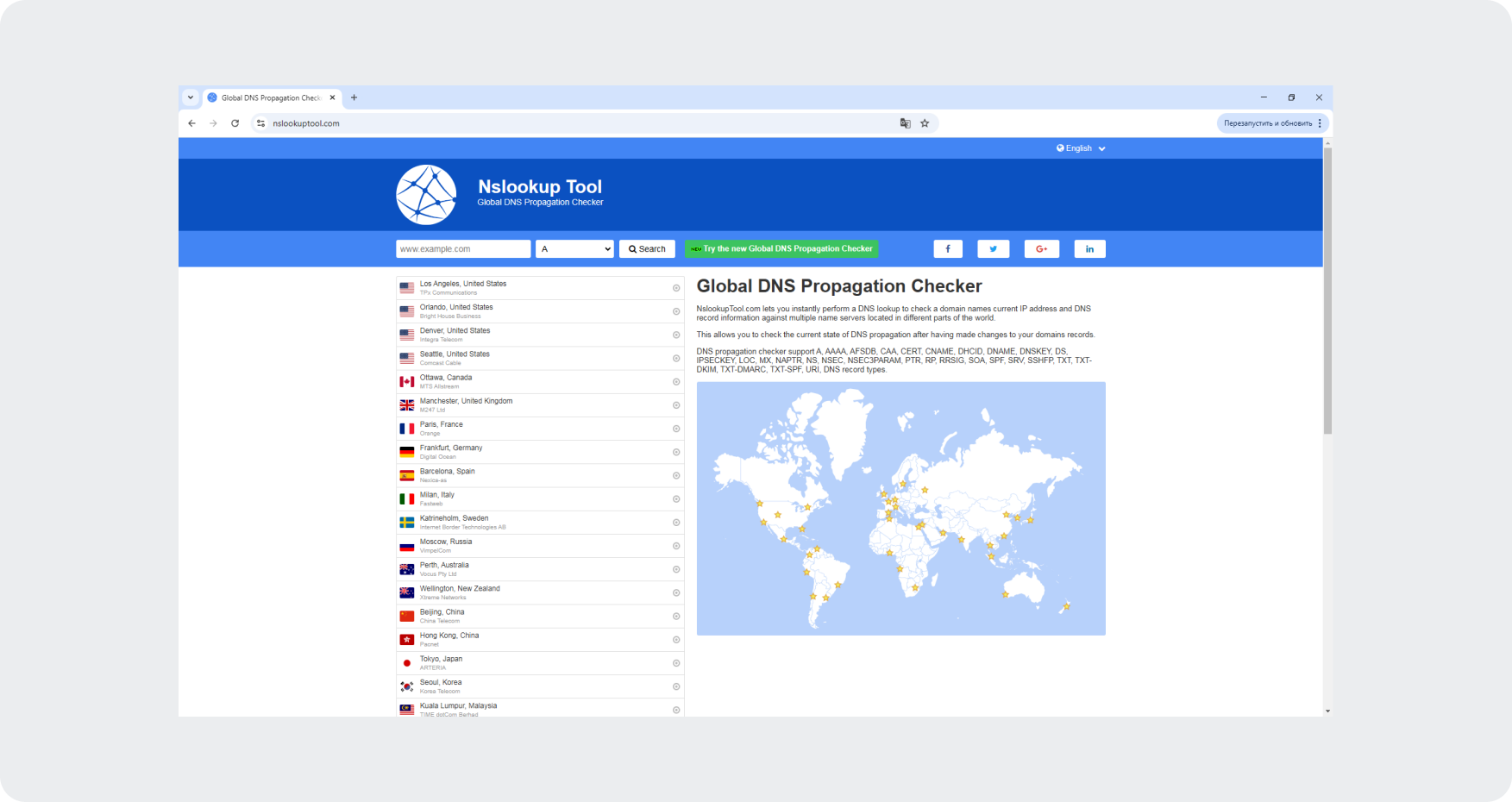Expand the English language selector
The image size is (1512, 802).
point(1080,148)
